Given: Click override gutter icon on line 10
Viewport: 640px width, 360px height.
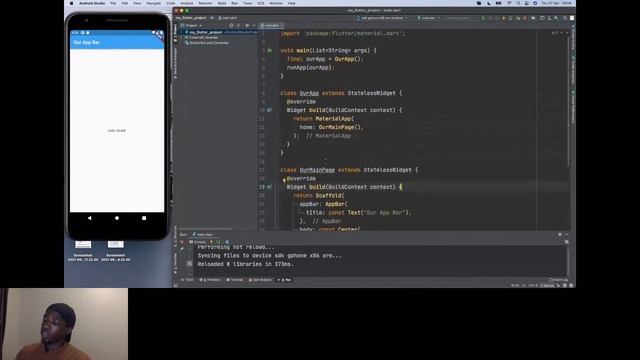Looking at the screenshot, I should [x=269, y=110].
